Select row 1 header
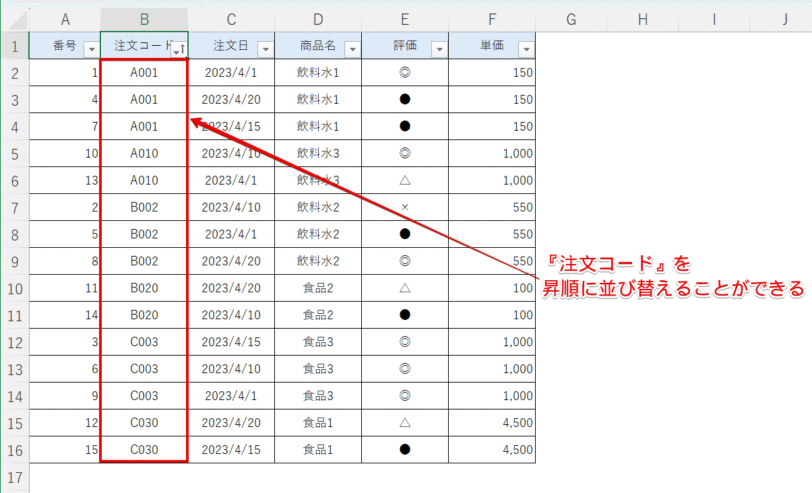The image size is (812, 493). pos(15,46)
